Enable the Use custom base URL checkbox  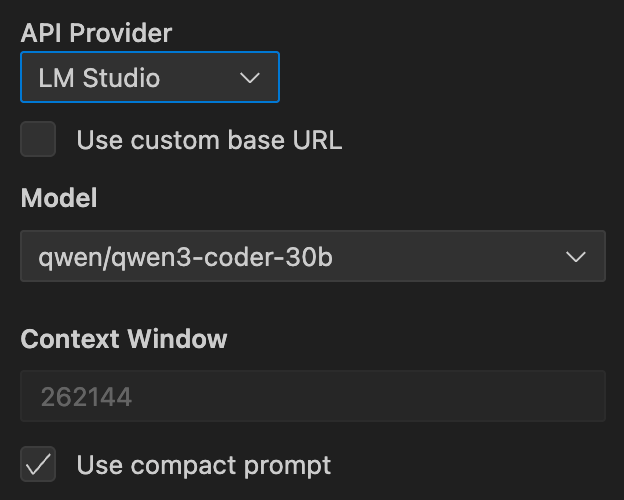tap(39, 140)
